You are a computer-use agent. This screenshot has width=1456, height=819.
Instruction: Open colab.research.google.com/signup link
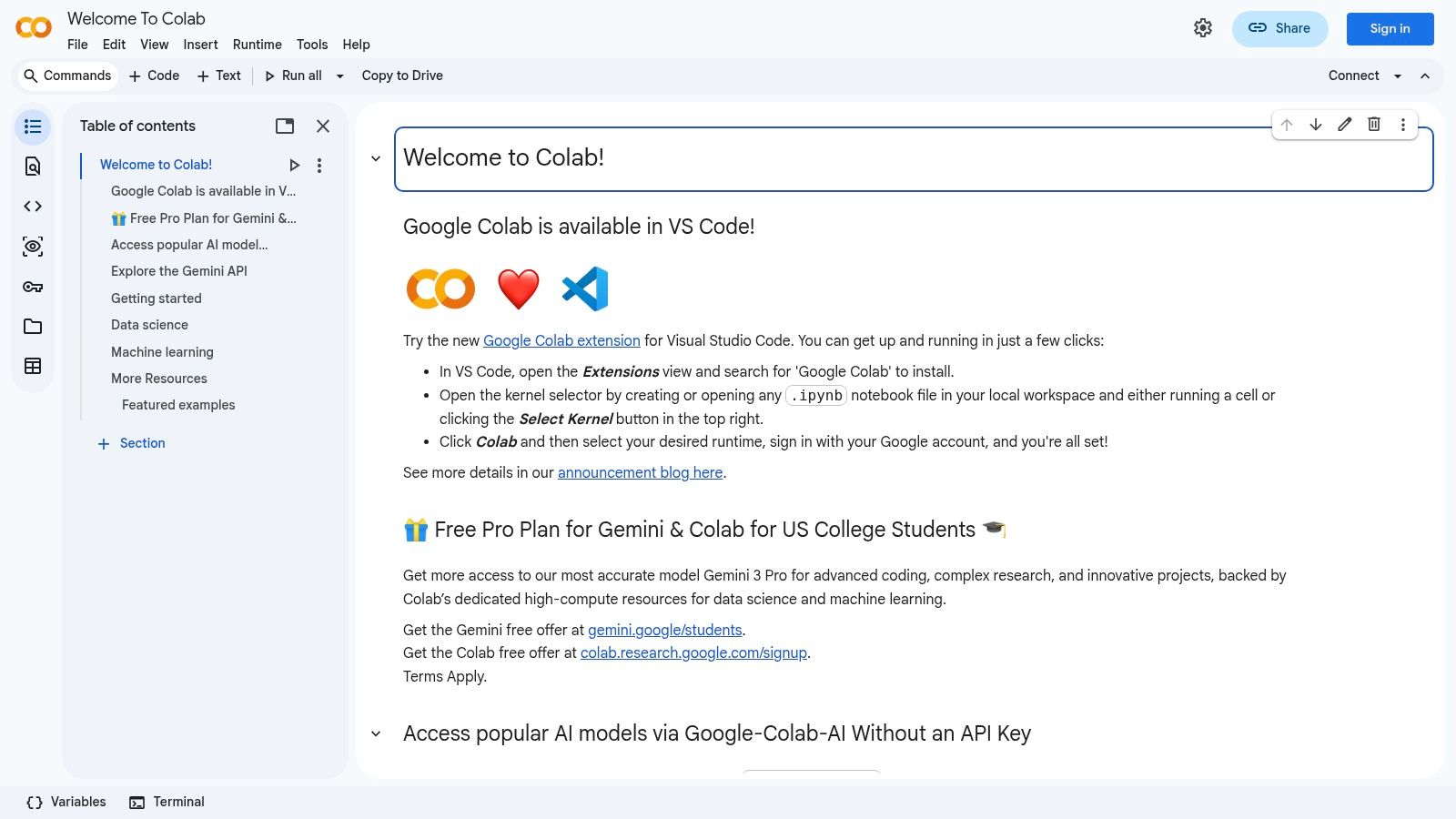[693, 653]
